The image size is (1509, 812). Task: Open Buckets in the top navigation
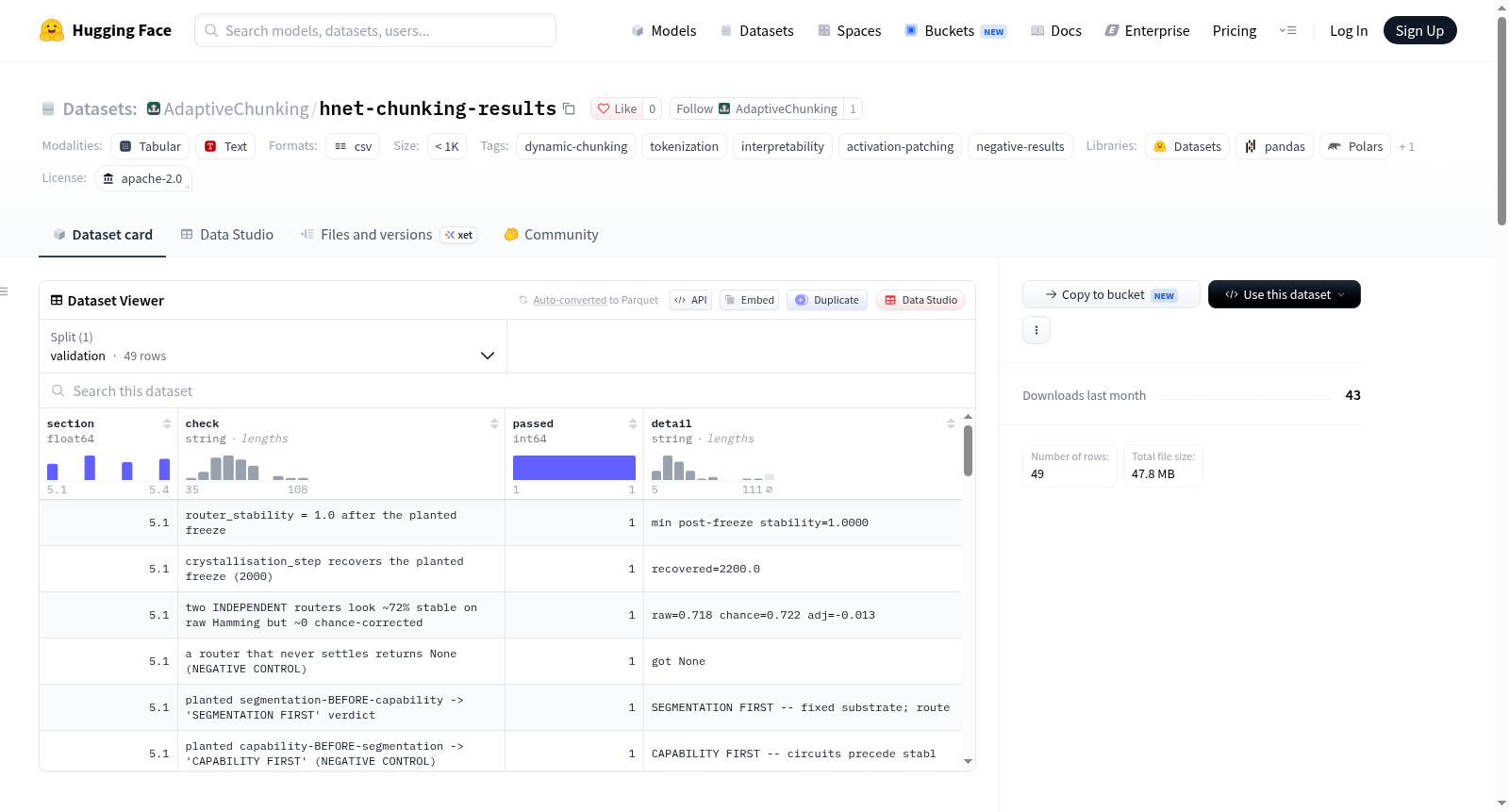coord(955,30)
